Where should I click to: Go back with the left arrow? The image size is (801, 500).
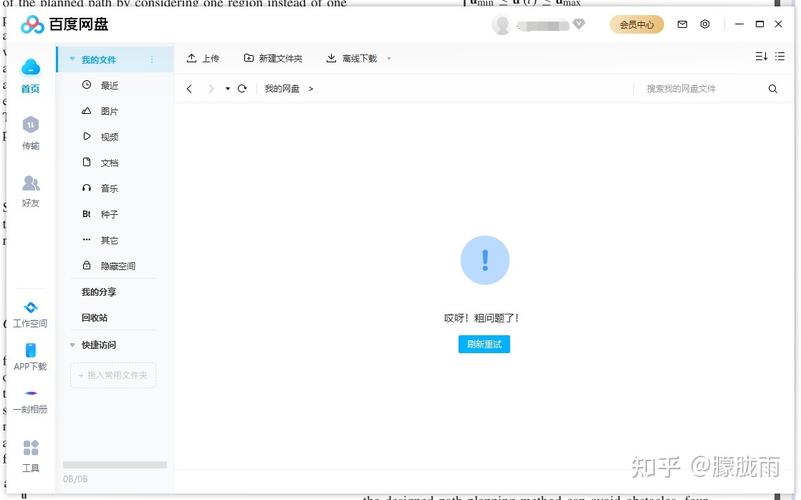point(190,89)
